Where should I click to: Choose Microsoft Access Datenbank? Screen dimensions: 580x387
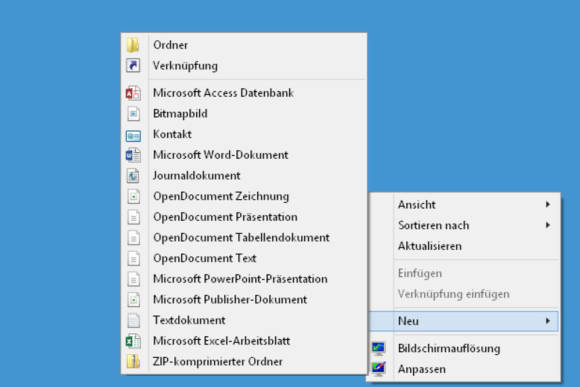click(244, 93)
